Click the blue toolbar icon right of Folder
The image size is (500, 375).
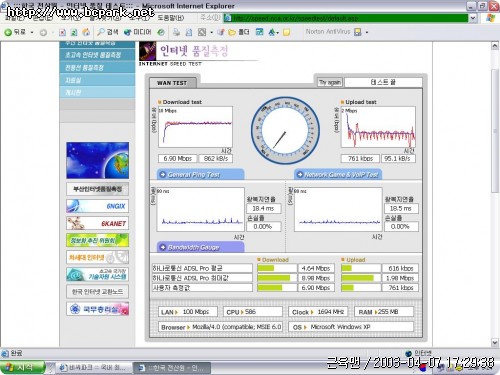259,32
